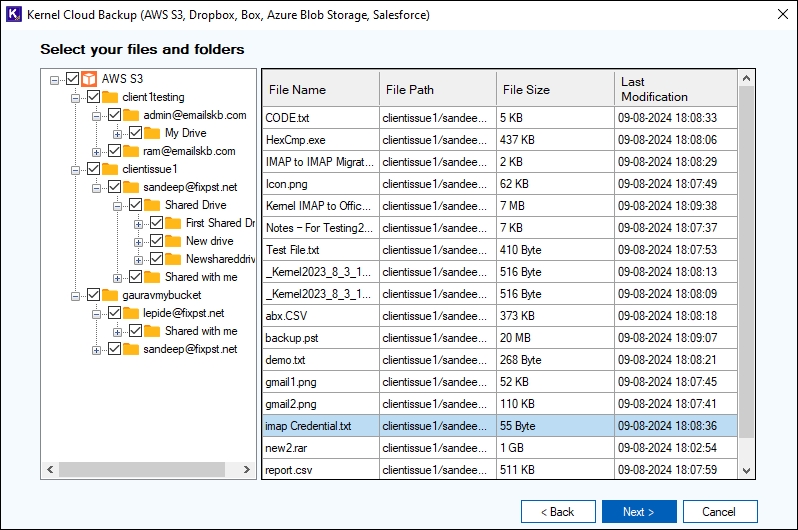Screen dimensions: 798x530
Task: Uncheck the AWS S3 root checkbox
Action: 73,79
